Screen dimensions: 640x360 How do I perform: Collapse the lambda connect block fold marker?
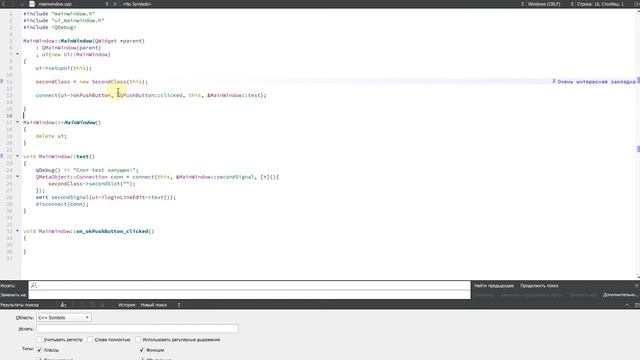(18, 176)
